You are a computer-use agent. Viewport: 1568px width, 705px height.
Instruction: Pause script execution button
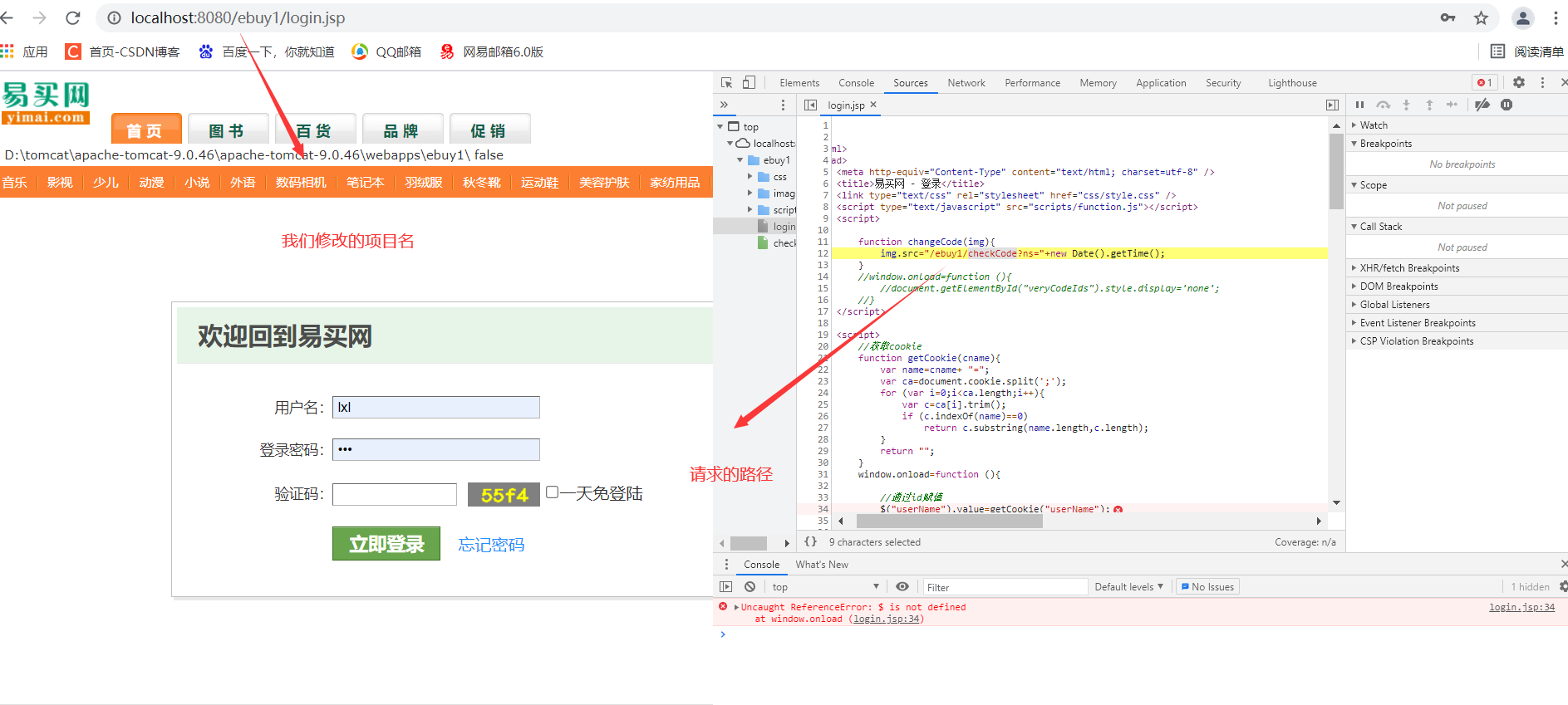coord(1359,105)
